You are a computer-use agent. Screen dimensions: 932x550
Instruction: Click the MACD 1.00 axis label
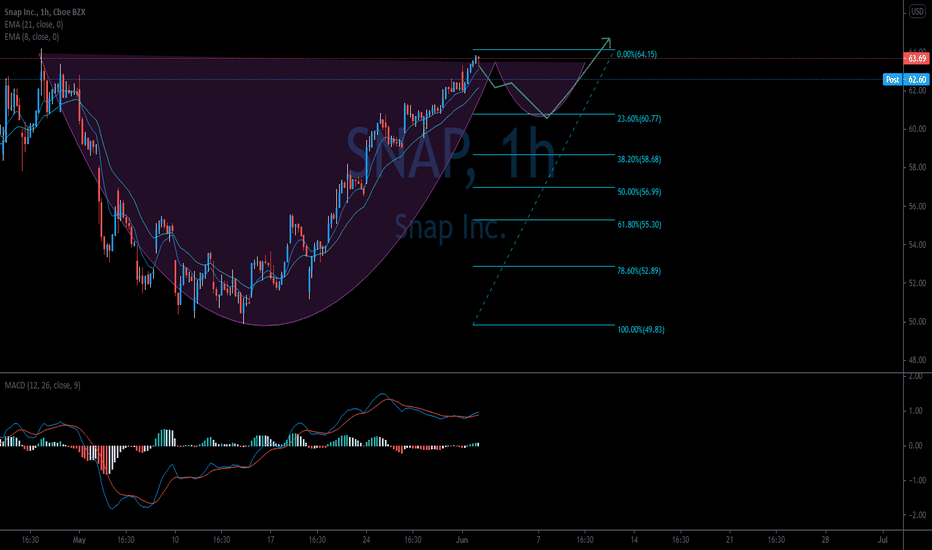pos(916,411)
